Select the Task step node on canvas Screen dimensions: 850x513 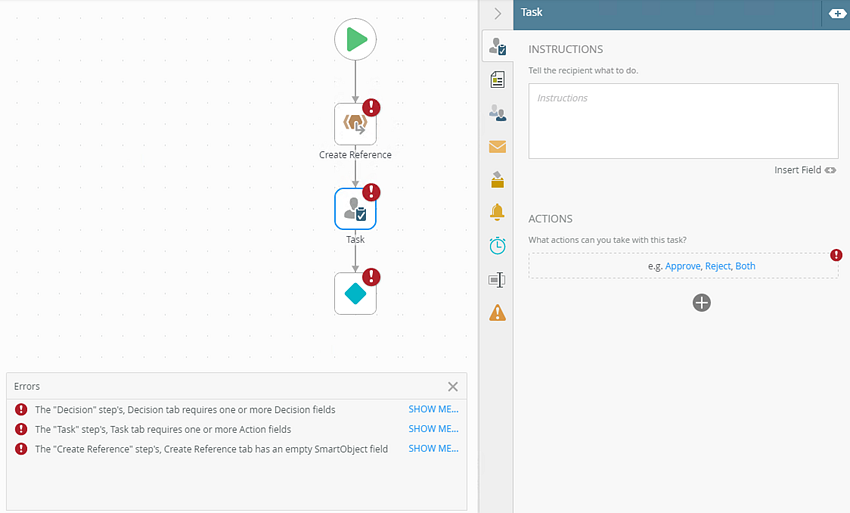(x=355, y=209)
